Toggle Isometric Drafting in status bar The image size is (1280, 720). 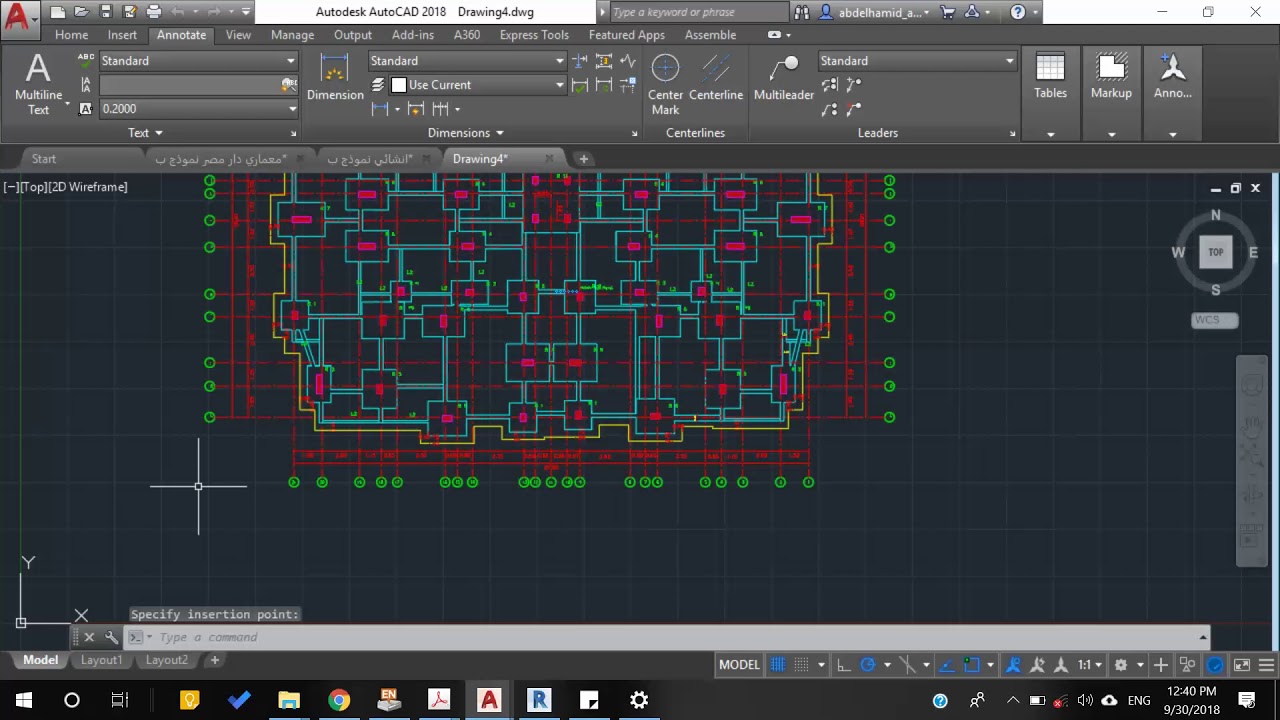pyautogui.click(x=908, y=665)
